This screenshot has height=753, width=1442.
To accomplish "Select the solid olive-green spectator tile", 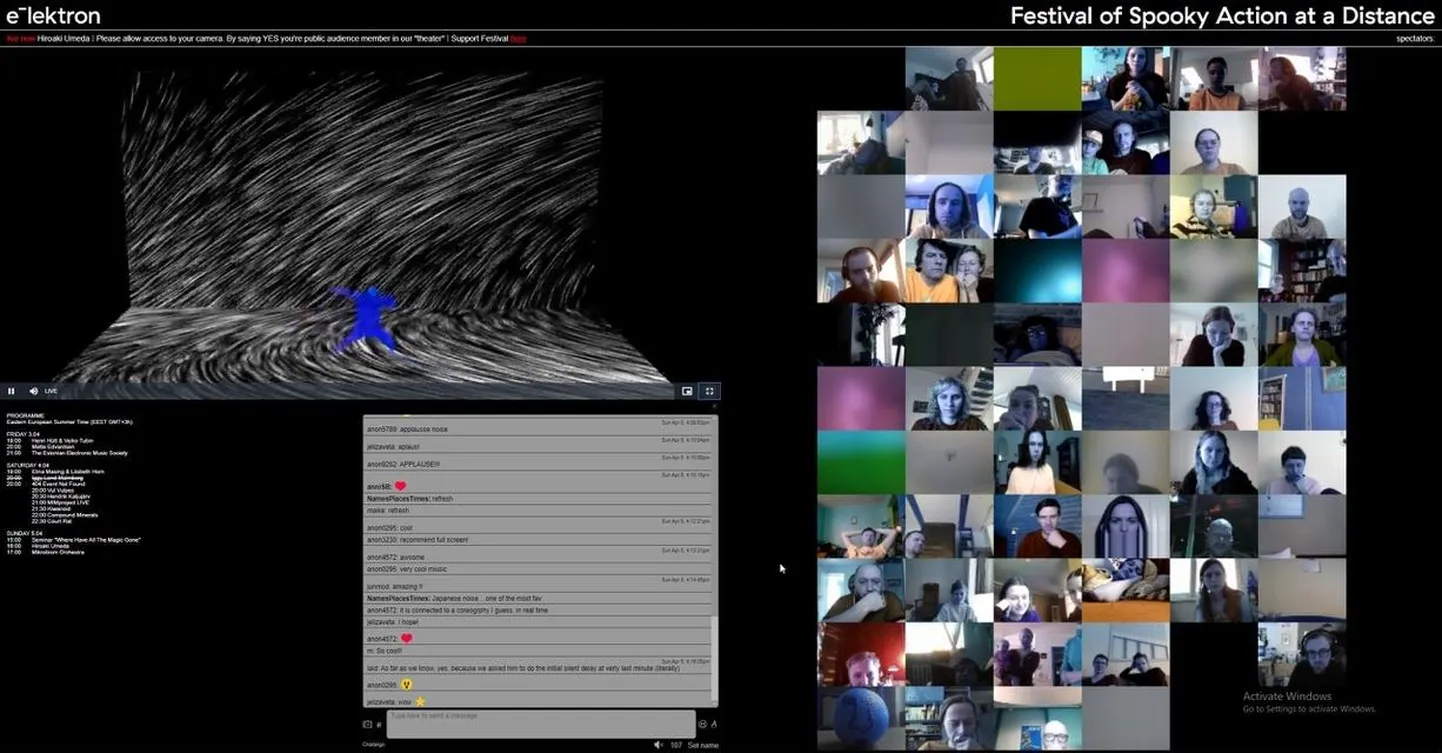I will click(x=1037, y=78).
